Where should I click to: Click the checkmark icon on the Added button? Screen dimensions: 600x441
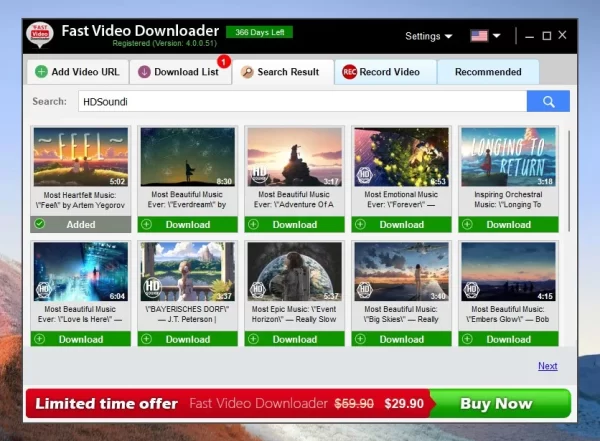(39, 224)
